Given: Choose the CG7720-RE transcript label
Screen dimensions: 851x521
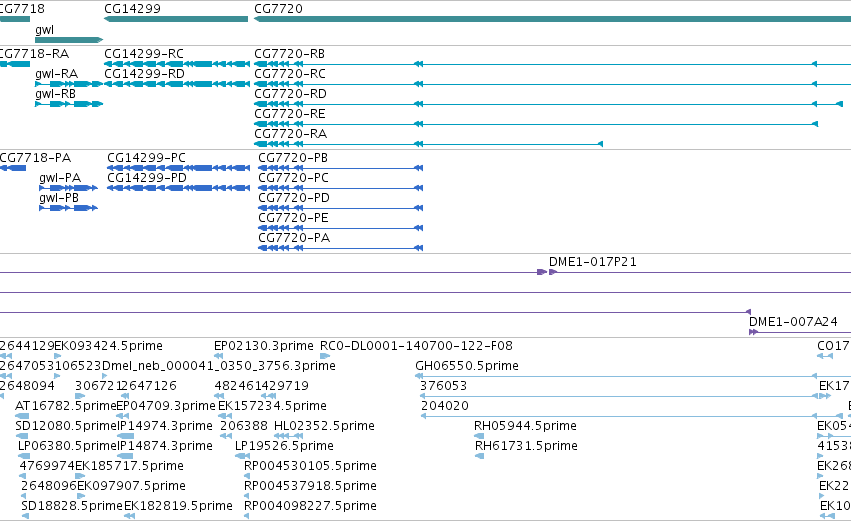Looking at the screenshot, I should [x=290, y=114].
